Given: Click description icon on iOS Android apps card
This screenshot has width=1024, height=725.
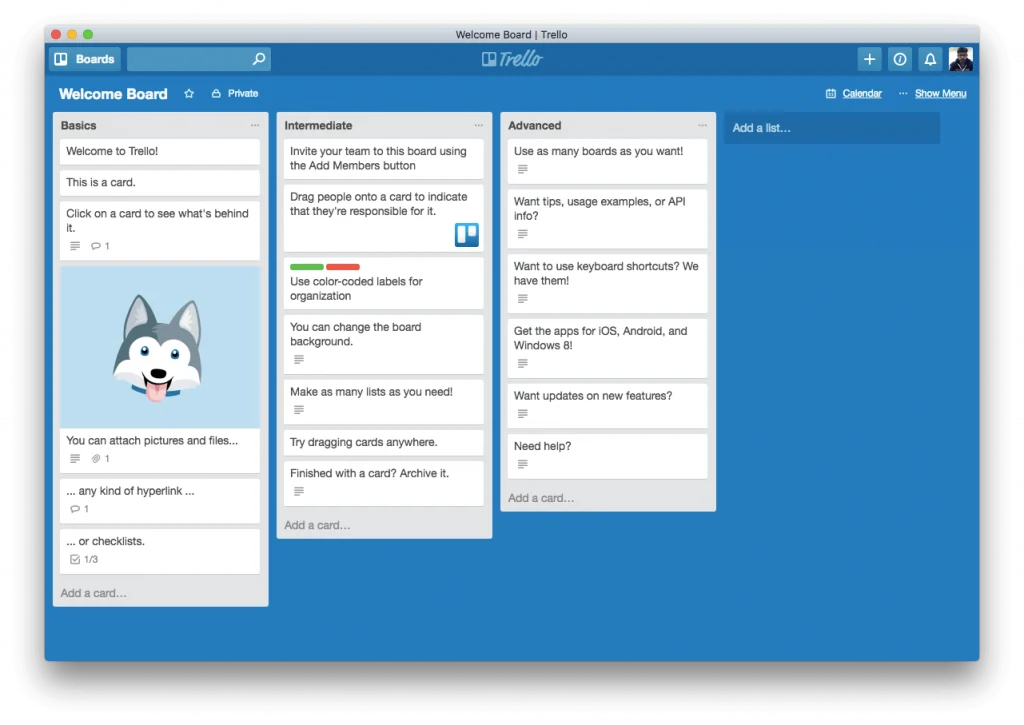Looking at the screenshot, I should [x=522, y=363].
